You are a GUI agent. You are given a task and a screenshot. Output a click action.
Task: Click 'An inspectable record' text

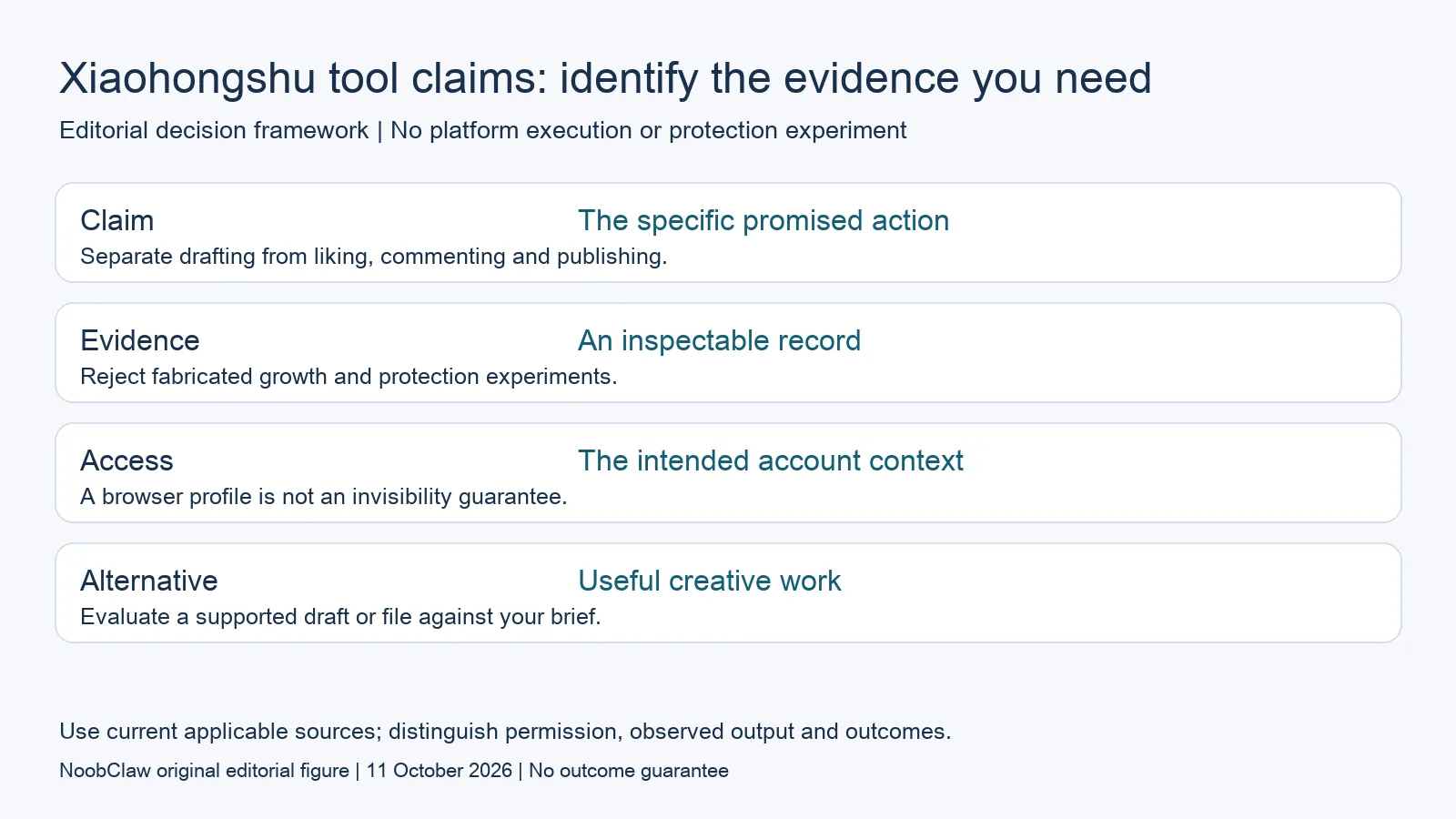point(719,340)
